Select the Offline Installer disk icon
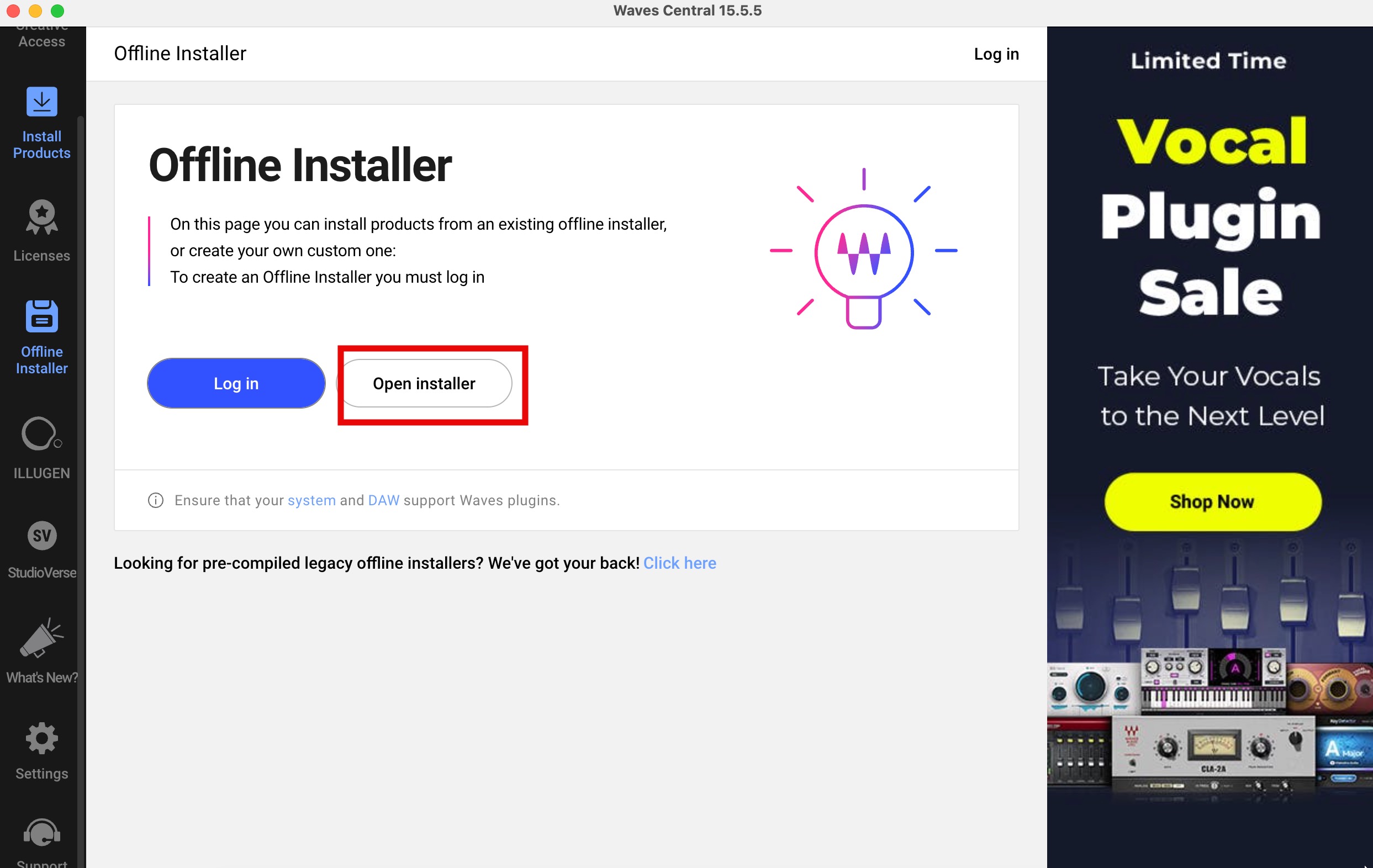The image size is (1373, 868). click(x=41, y=316)
